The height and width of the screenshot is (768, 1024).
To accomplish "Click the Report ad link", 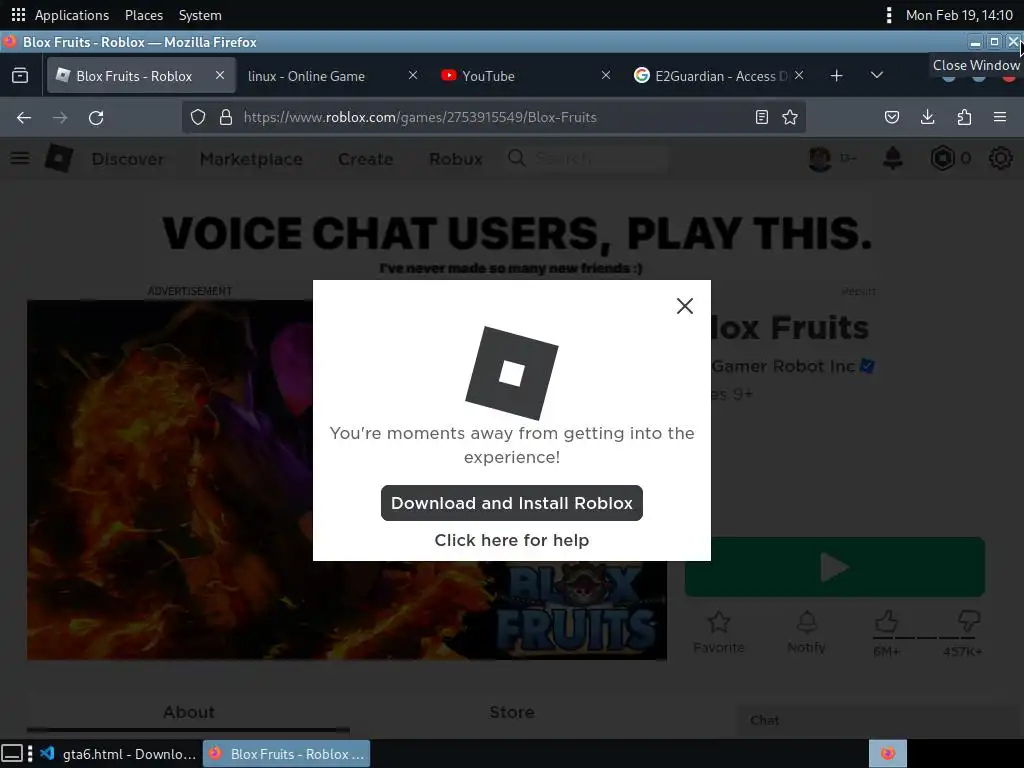I will pyautogui.click(x=858, y=291).
